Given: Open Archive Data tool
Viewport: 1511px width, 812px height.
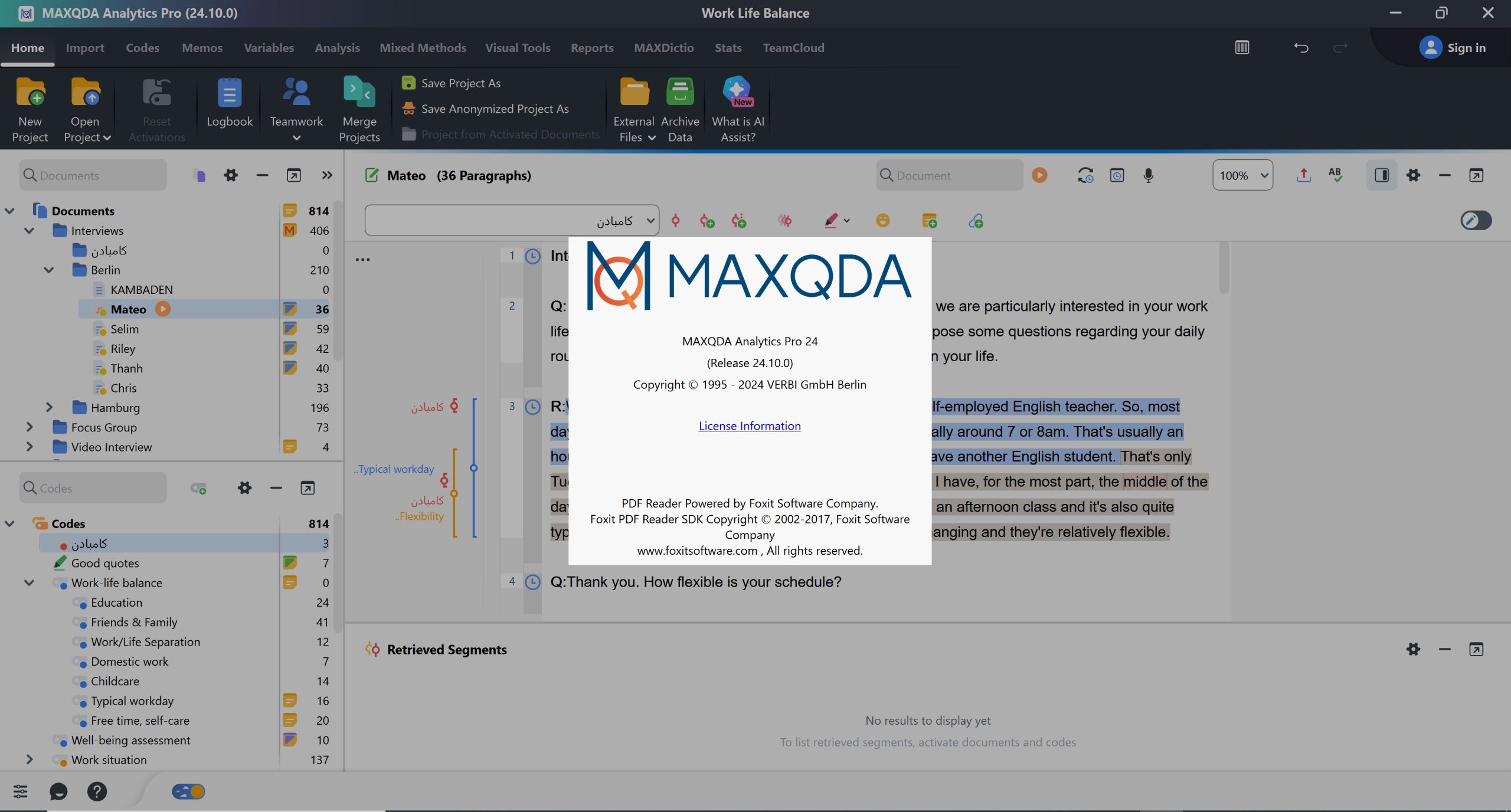Looking at the screenshot, I should 680,92.
